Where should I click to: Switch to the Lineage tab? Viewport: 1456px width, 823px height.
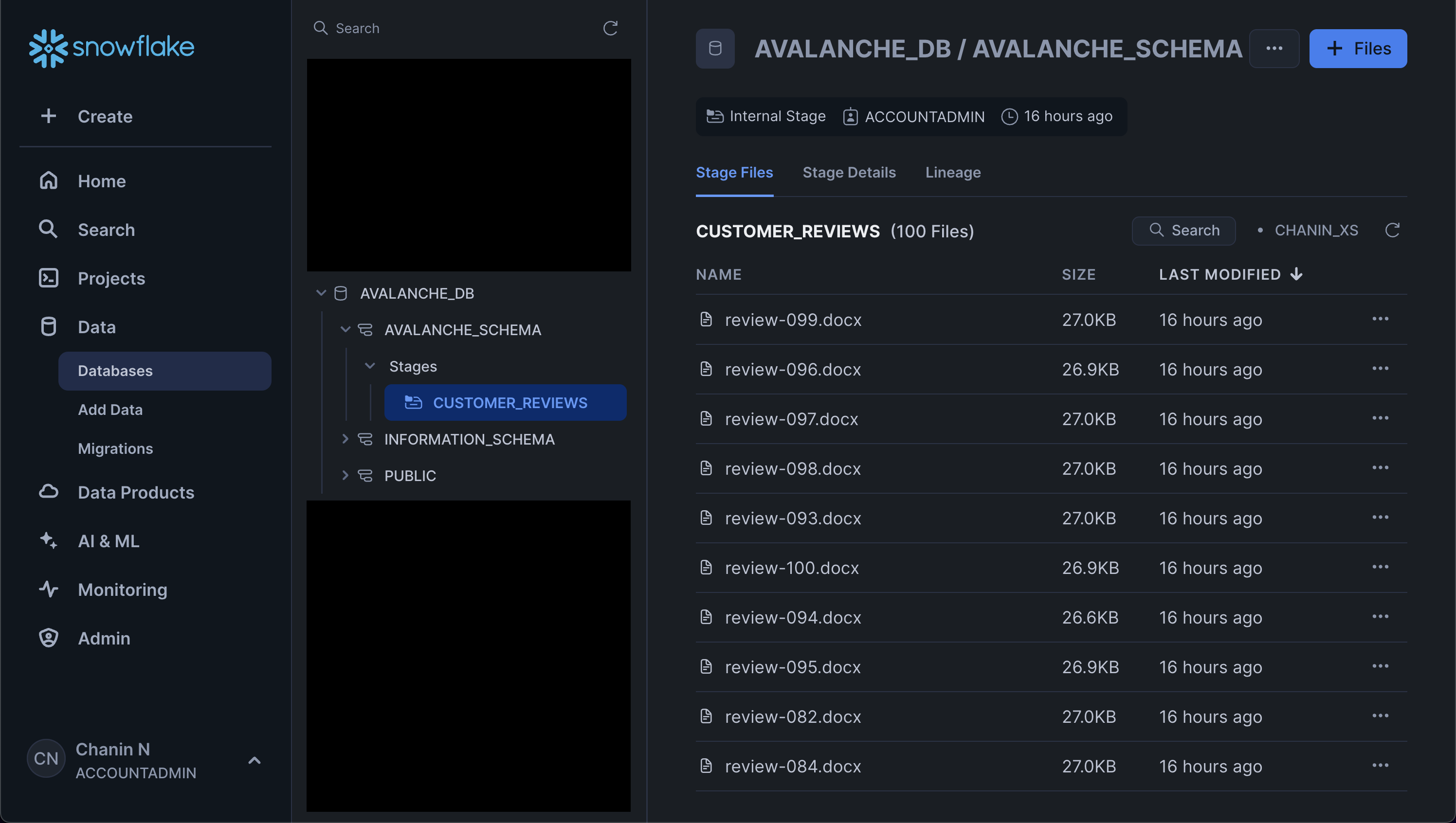pyautogui.click(x=953, y=172)
